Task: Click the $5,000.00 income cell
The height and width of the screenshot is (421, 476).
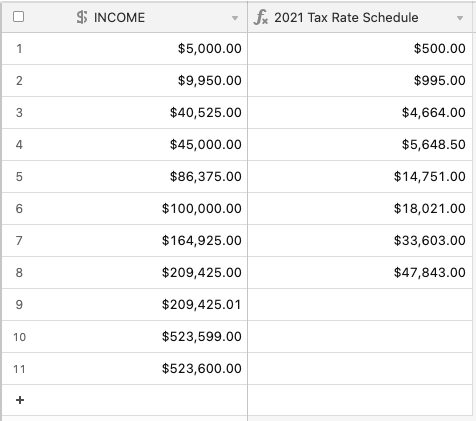Action: point(125,49)
